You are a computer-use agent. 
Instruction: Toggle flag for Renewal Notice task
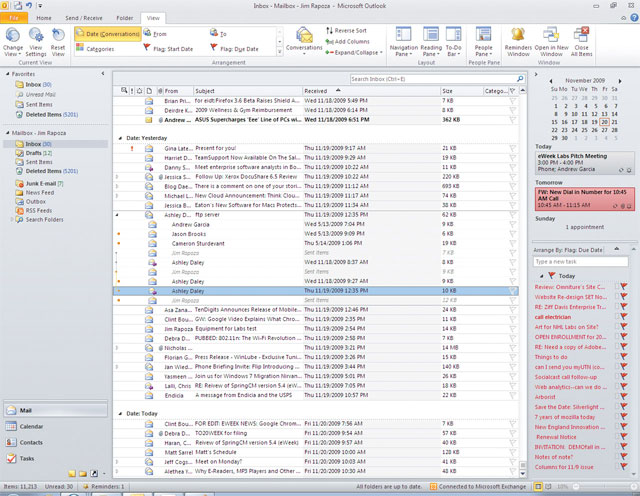coord(624,437)
